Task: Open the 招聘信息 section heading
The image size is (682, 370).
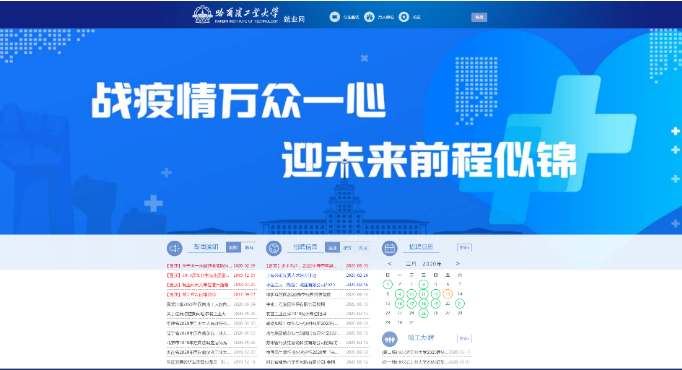Action: pyautogui.click(x=305, y=247)
